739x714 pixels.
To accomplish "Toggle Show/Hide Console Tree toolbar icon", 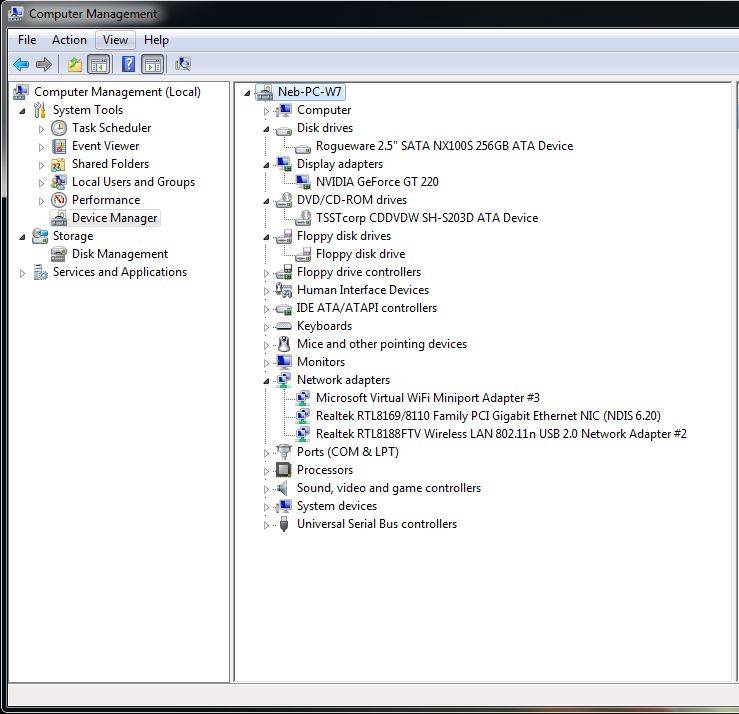I will 99,64.
